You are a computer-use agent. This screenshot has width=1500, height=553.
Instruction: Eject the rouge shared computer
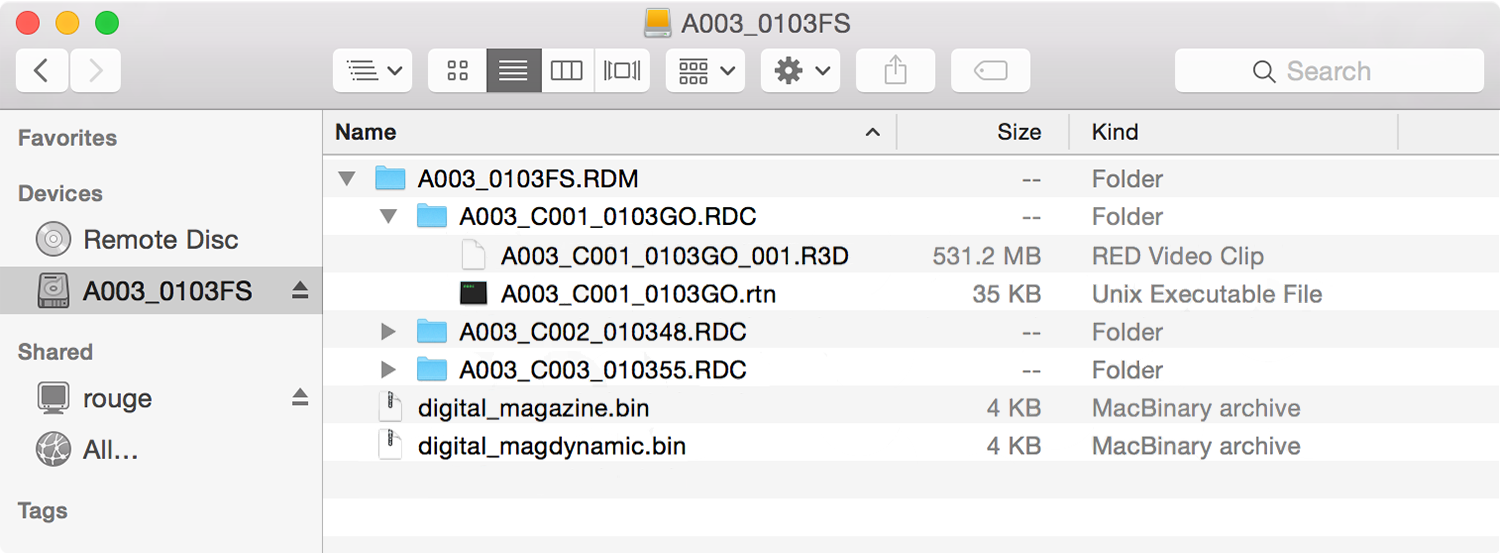click(x=300, y=398)
